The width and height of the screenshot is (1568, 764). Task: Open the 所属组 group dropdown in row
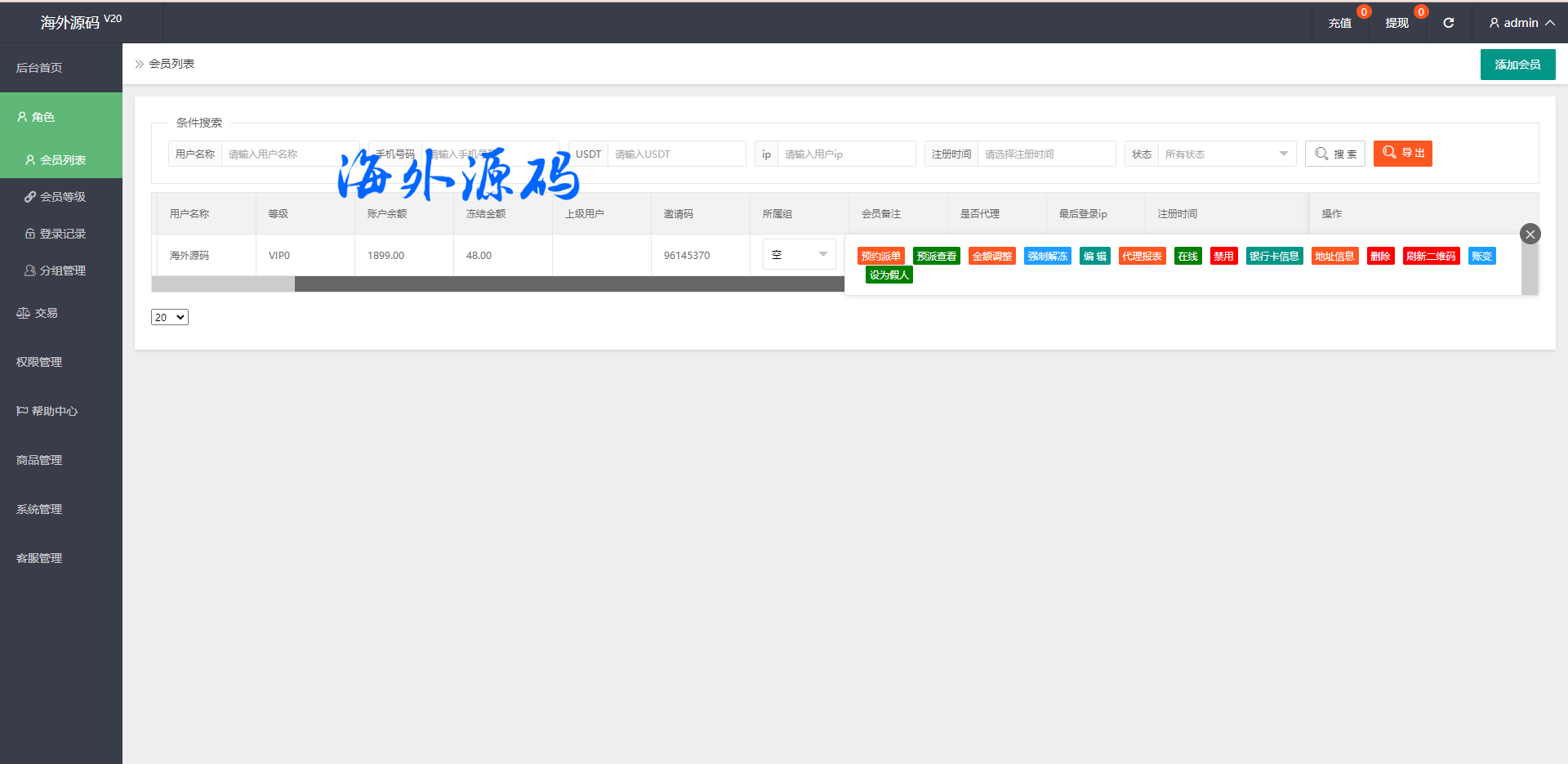tap(798, 255)
